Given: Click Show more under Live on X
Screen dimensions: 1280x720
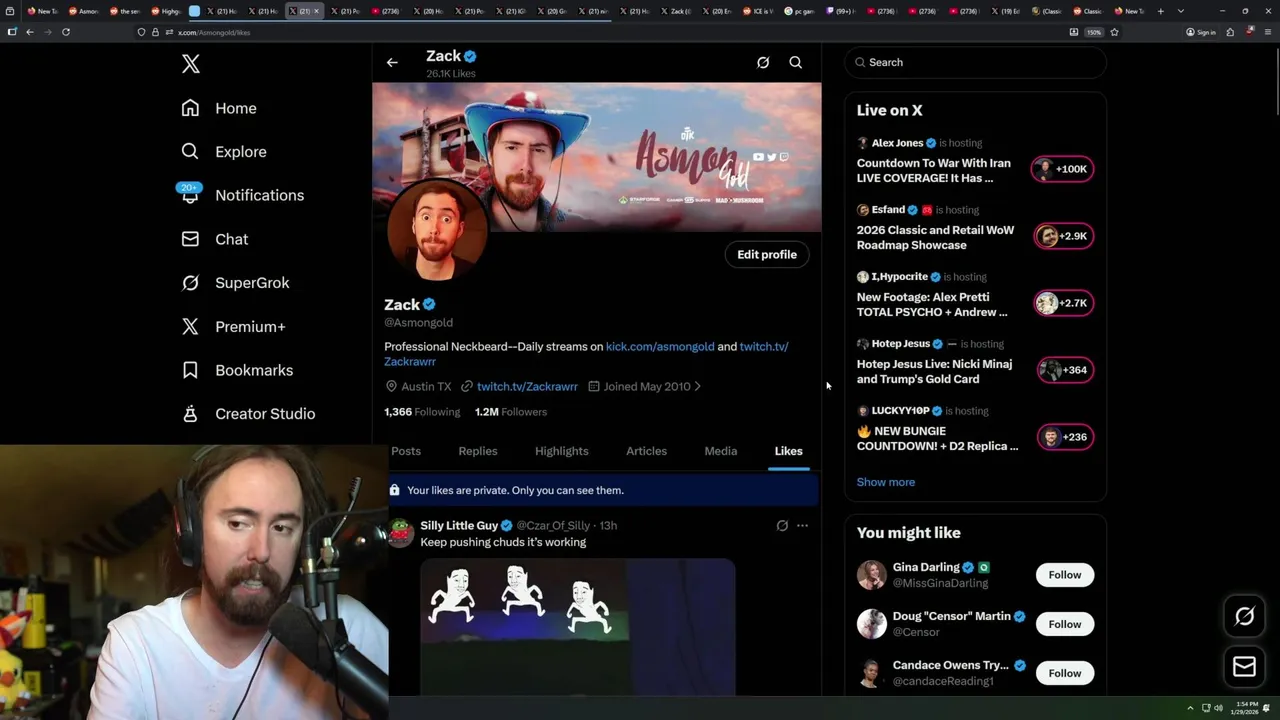Looking at the screenshot, I should point(886,483).
